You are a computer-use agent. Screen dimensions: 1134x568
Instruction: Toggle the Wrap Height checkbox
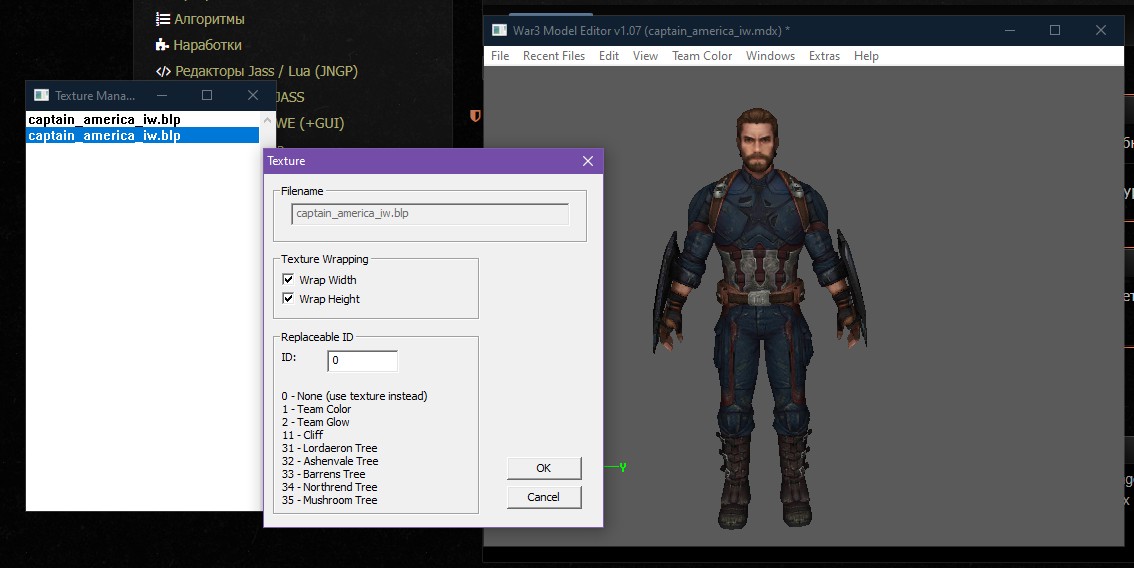pyautogui.click(x=288, y=298)
